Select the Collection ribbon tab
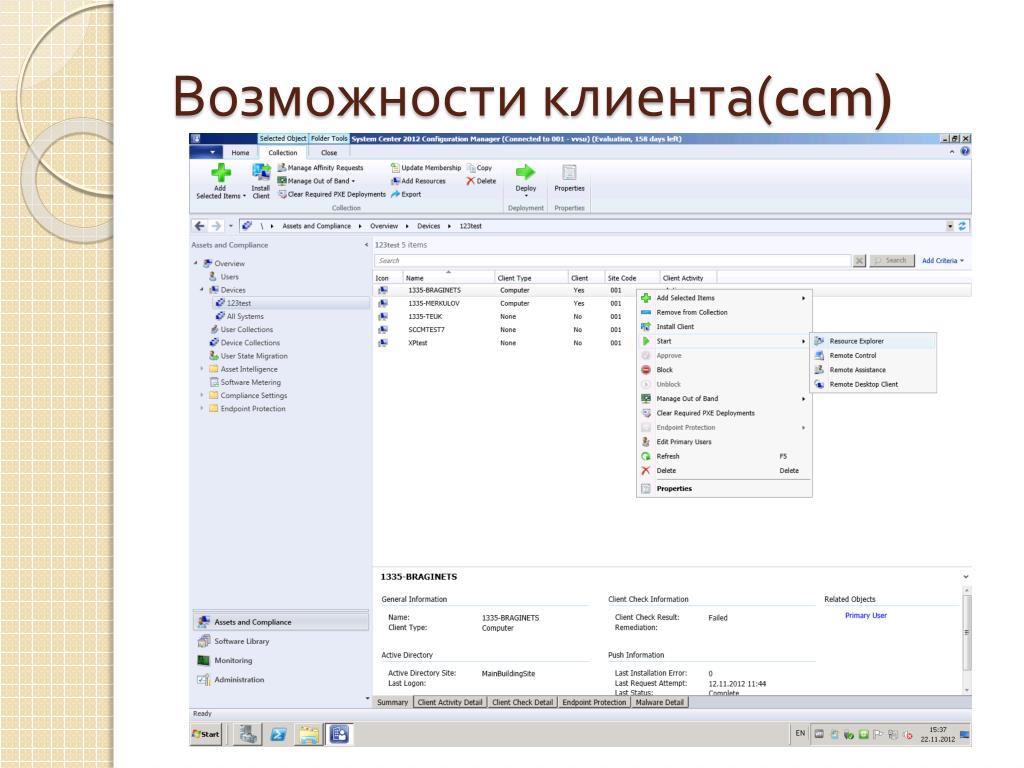This screenshot has height=768, width=1024. 283,153
